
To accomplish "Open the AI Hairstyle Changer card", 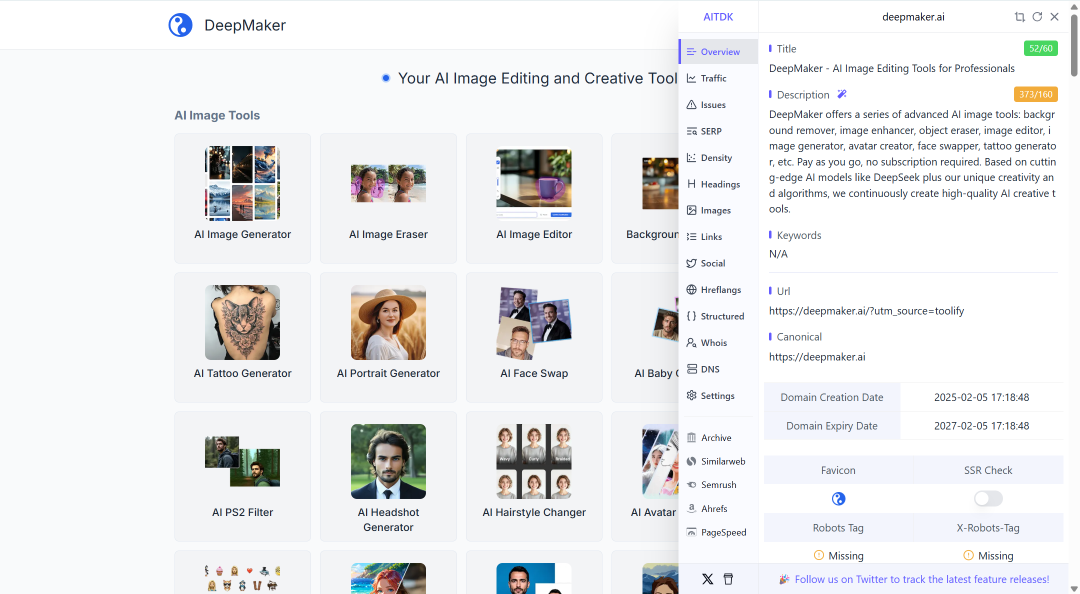I will tap(534, 476).
